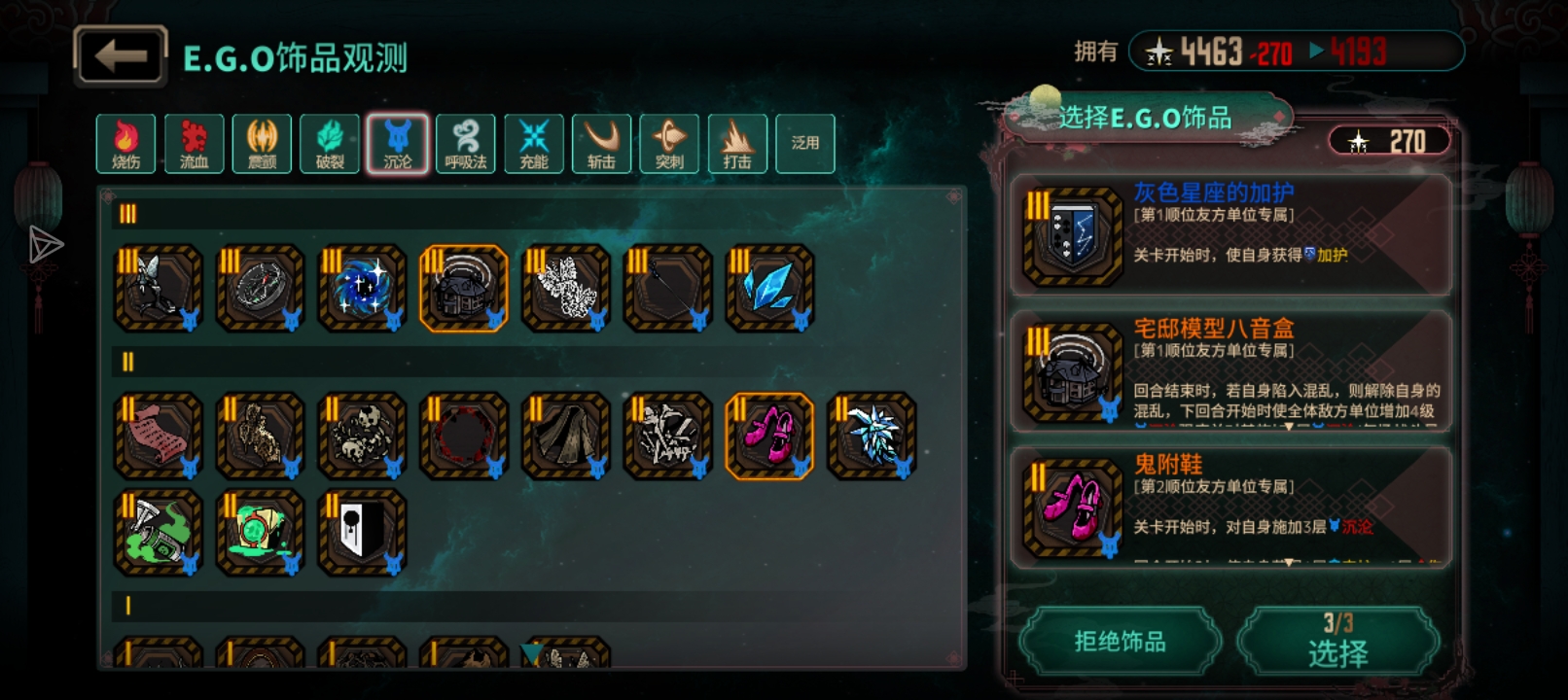Pick the 突刺 pierce filter icon
The height and width of the screenshot is (700, 1568).
pos(669,144)
